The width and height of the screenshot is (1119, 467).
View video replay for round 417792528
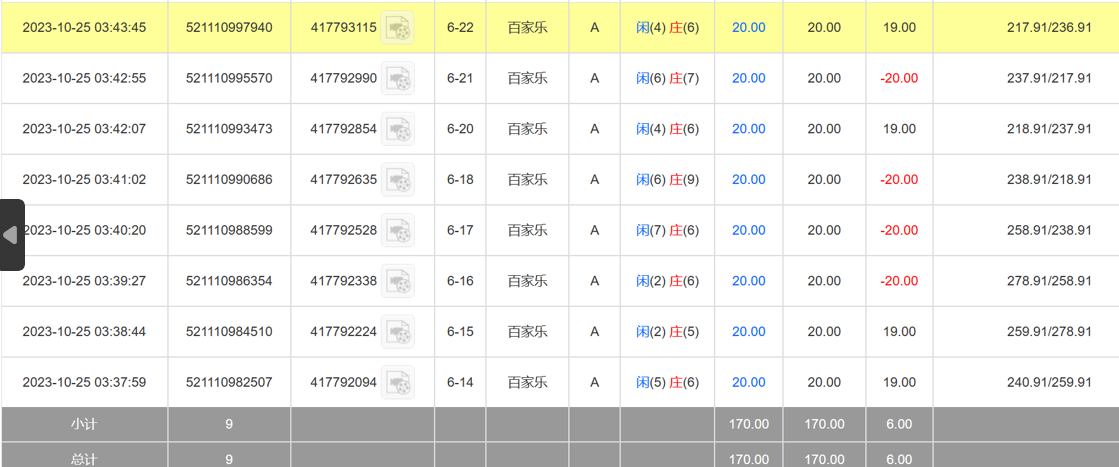[x=398, y=230]
